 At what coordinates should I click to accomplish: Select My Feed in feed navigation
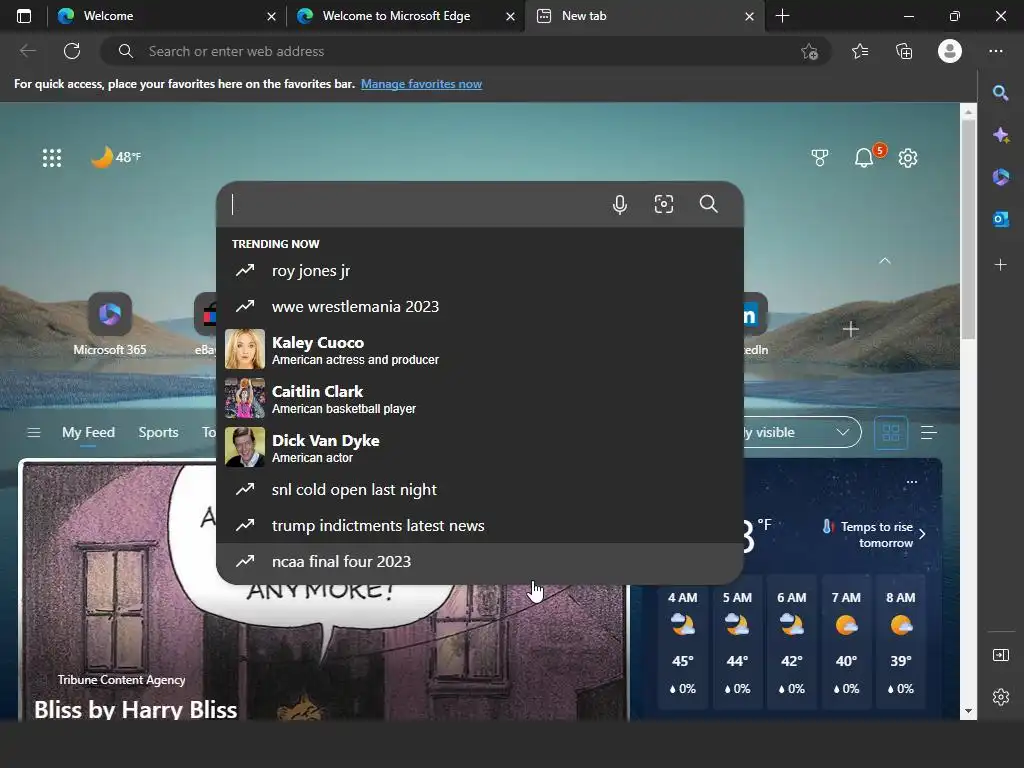coord(88,432)
